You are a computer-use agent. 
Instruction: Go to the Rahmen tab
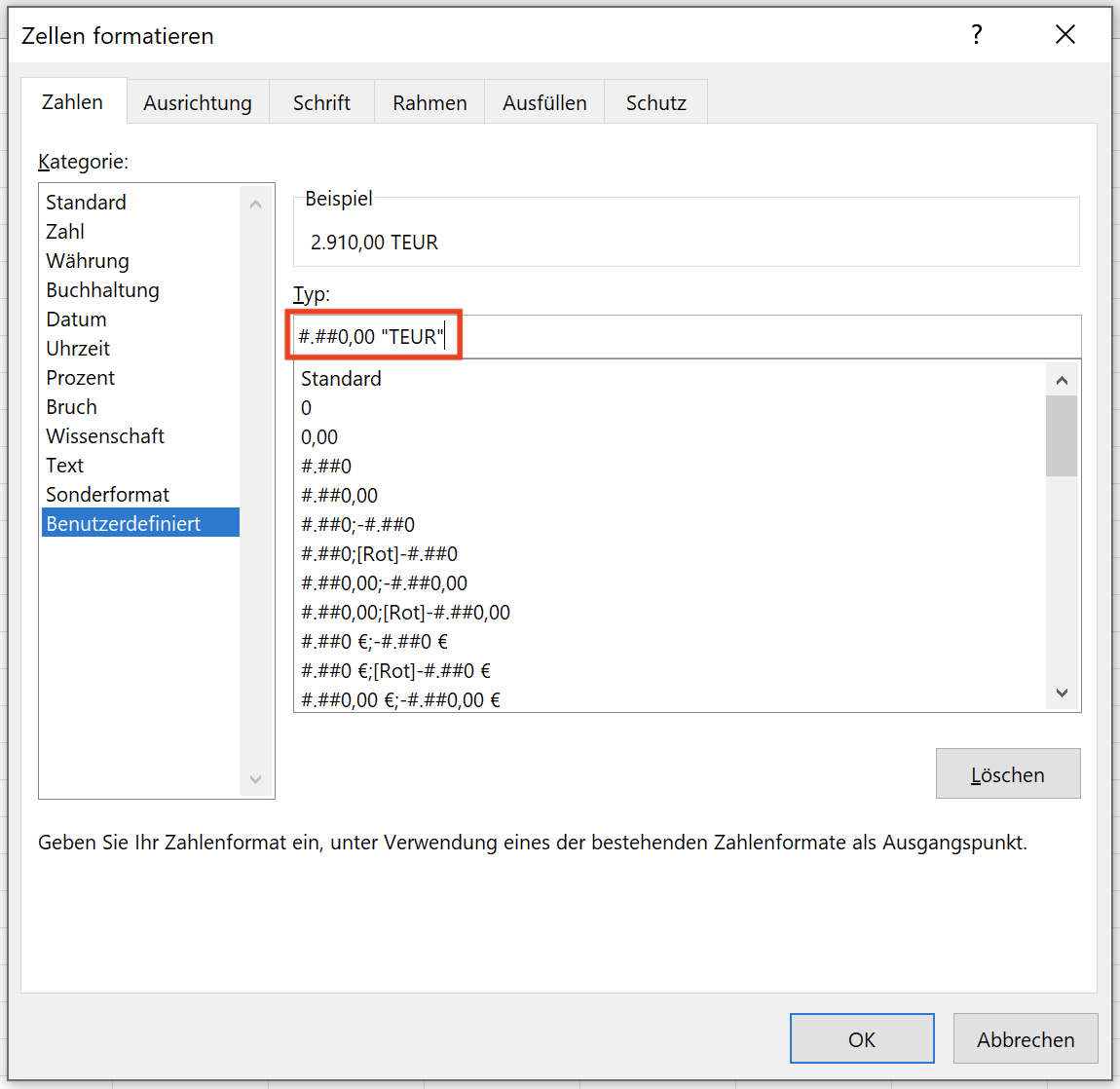point(429,102)
